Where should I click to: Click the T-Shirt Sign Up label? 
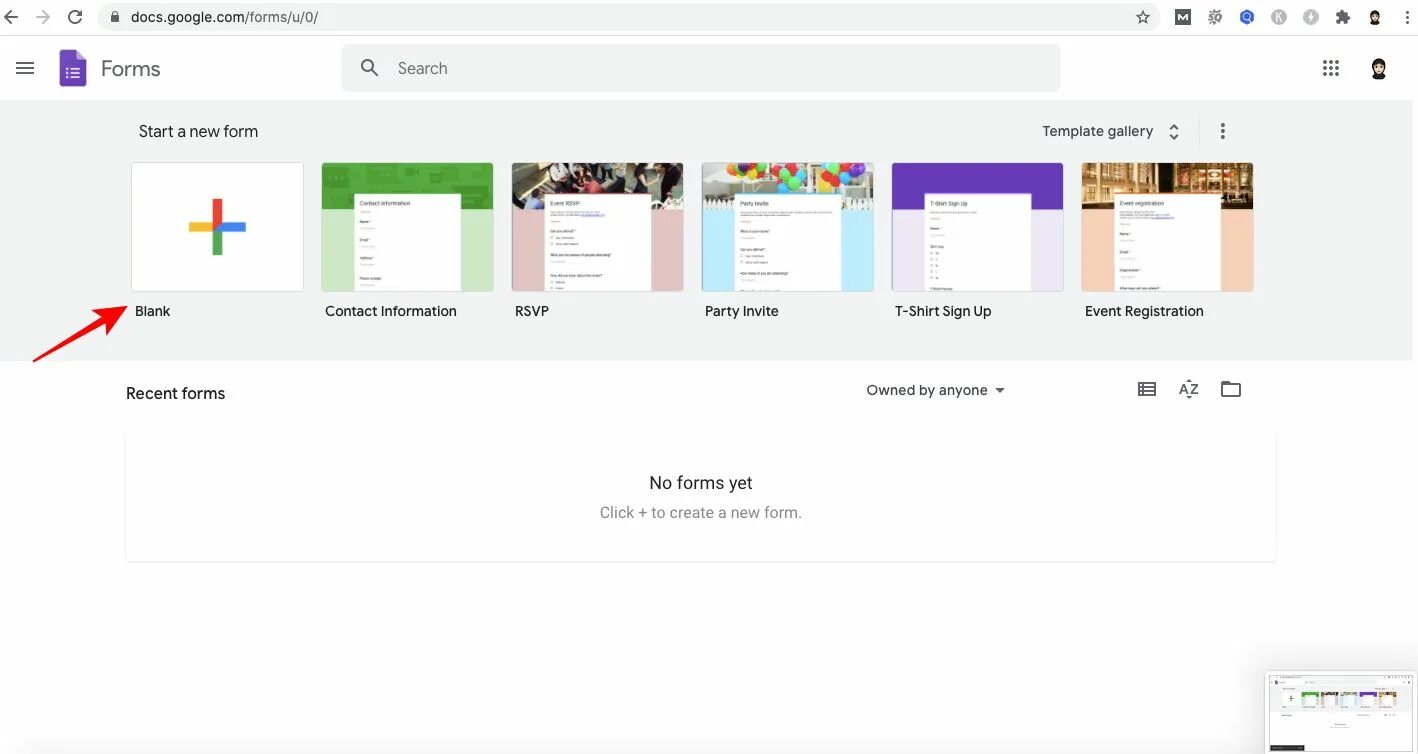point(943,311)
